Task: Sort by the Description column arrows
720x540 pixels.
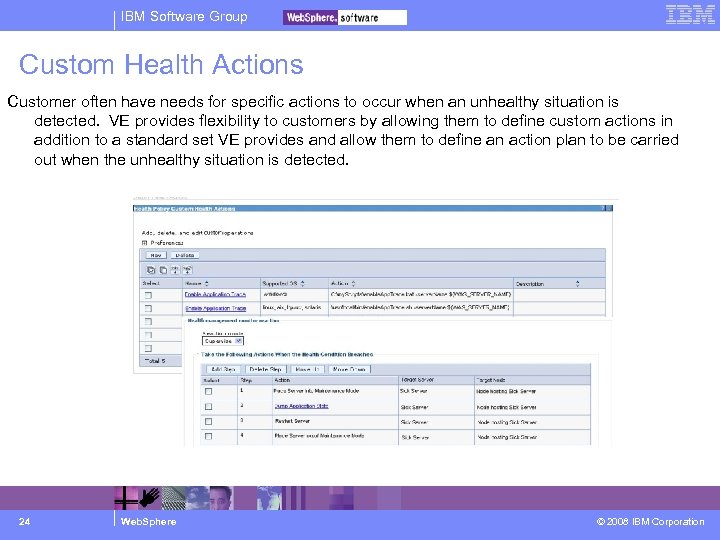Action: tap(578, 284)
